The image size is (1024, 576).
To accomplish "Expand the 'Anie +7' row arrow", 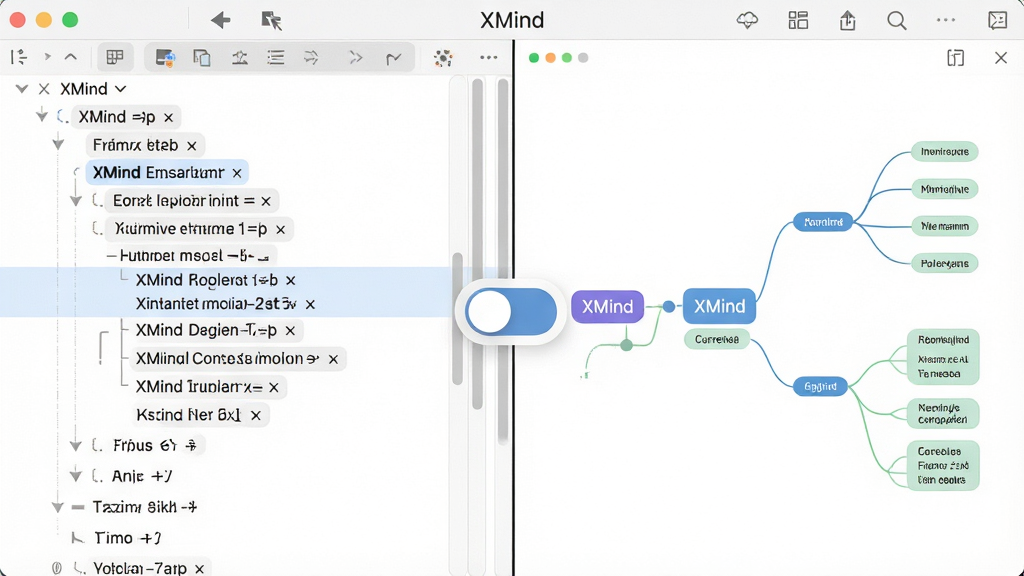I will click(76, 475).
